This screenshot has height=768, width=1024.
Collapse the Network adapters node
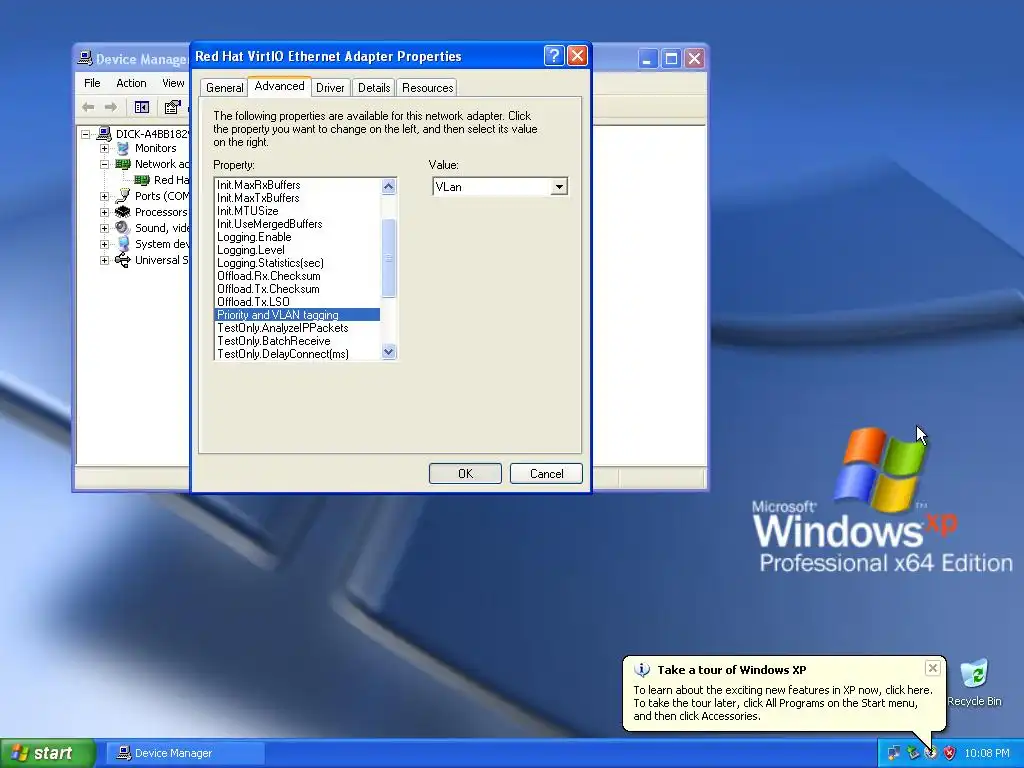pyautogui.click(x=104, y=165)
